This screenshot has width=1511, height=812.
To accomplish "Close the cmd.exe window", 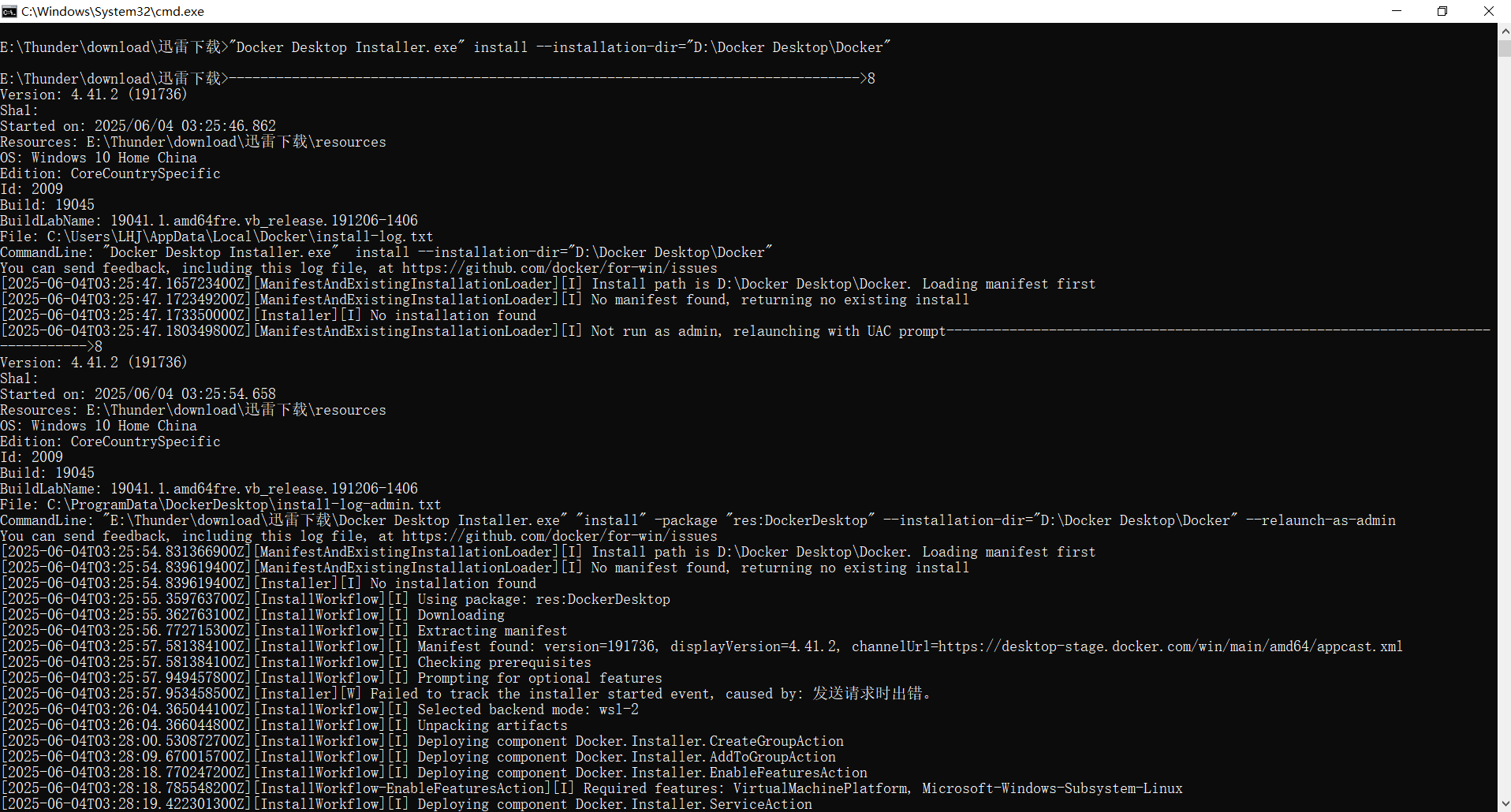I will (x=1488, y=11).
